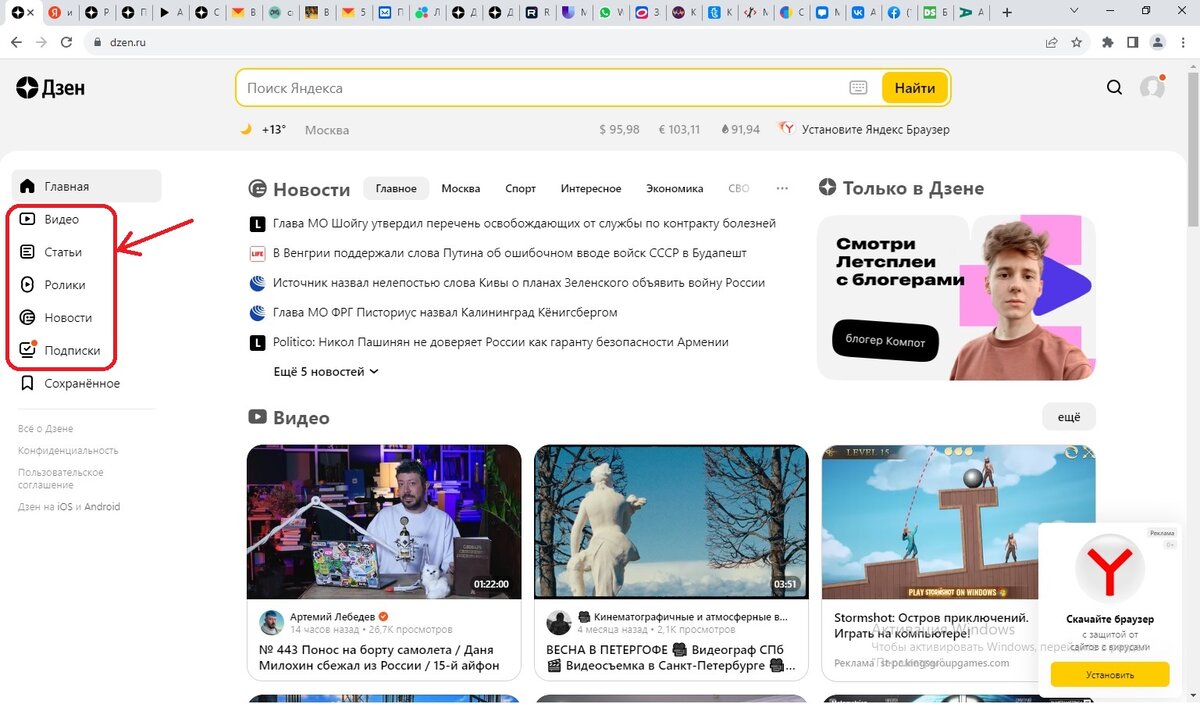Open the on-screen keyboard in the search bar

[x=858, y=87]
